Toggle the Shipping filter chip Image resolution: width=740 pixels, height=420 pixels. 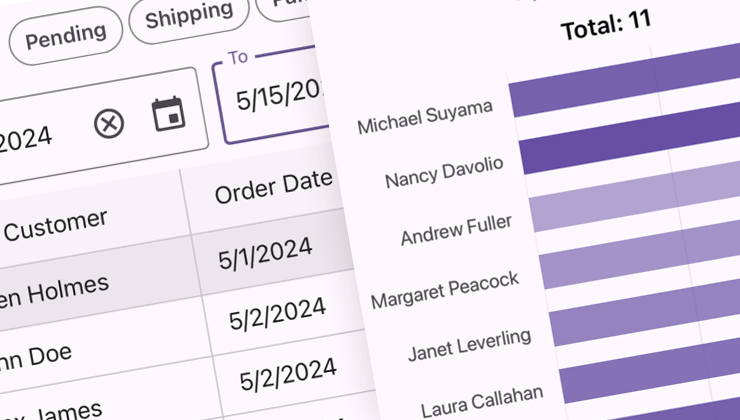pos(188,17)
